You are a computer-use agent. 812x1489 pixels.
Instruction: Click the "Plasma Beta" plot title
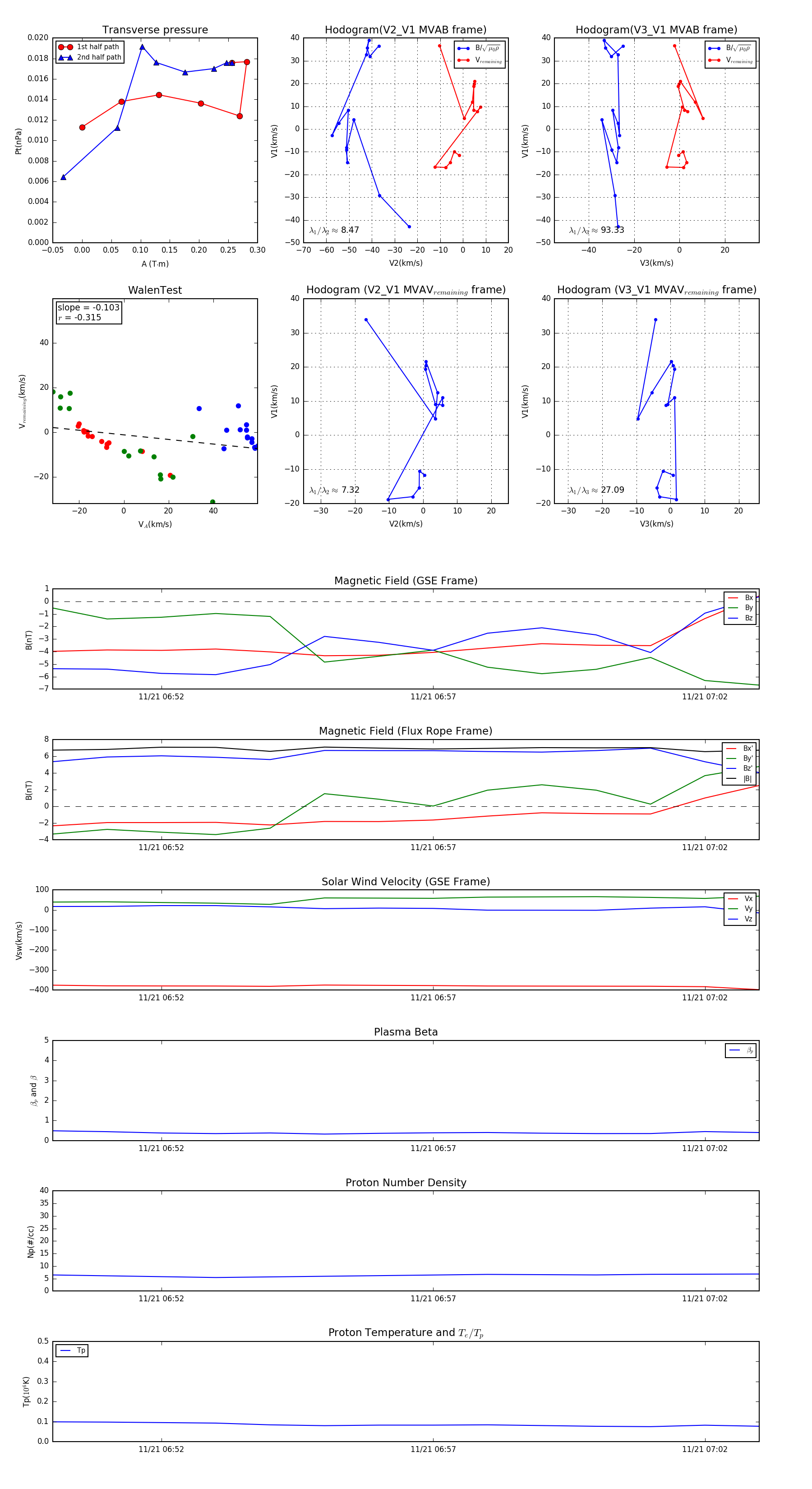406,1032
